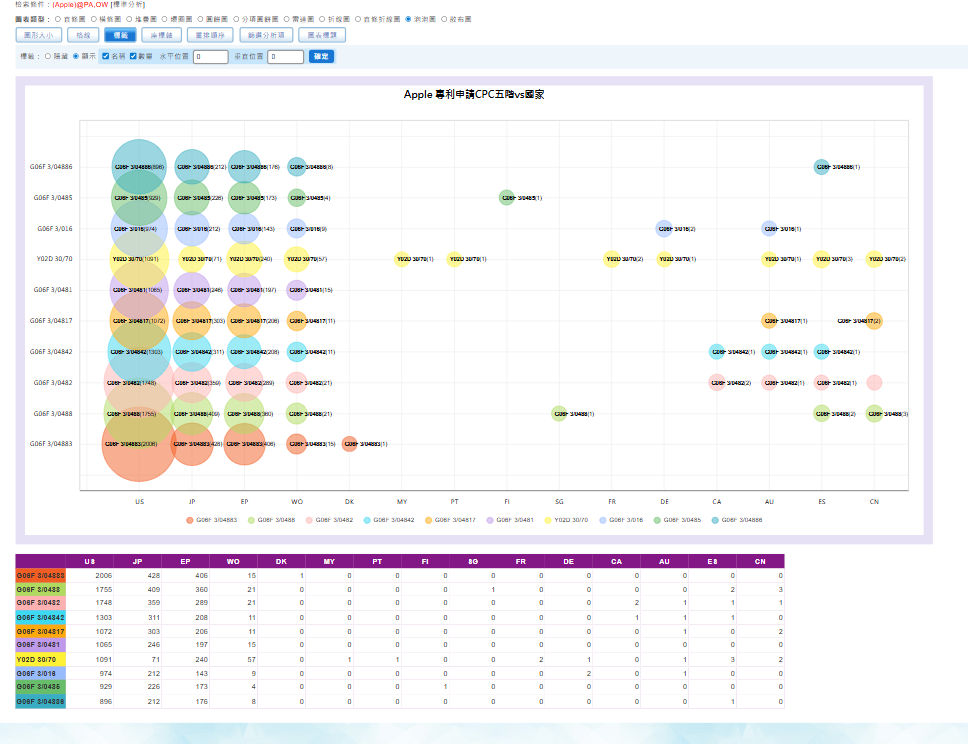Image resolution: width=968 pixels, height=744 pixels.
Task: Click the US column header in table
Action: tap(90, 561)
